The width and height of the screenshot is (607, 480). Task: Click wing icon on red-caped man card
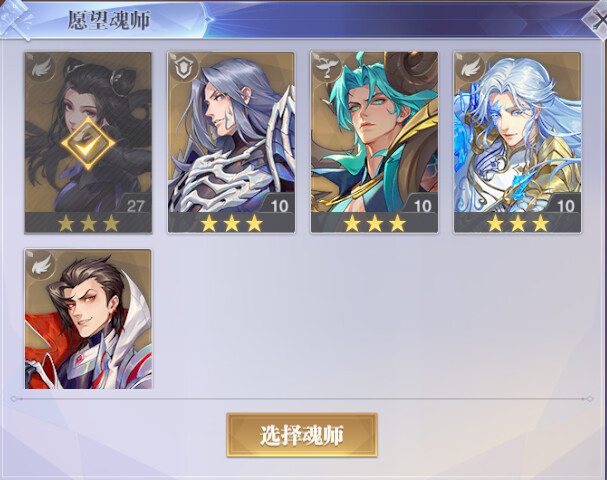(41, 265)
